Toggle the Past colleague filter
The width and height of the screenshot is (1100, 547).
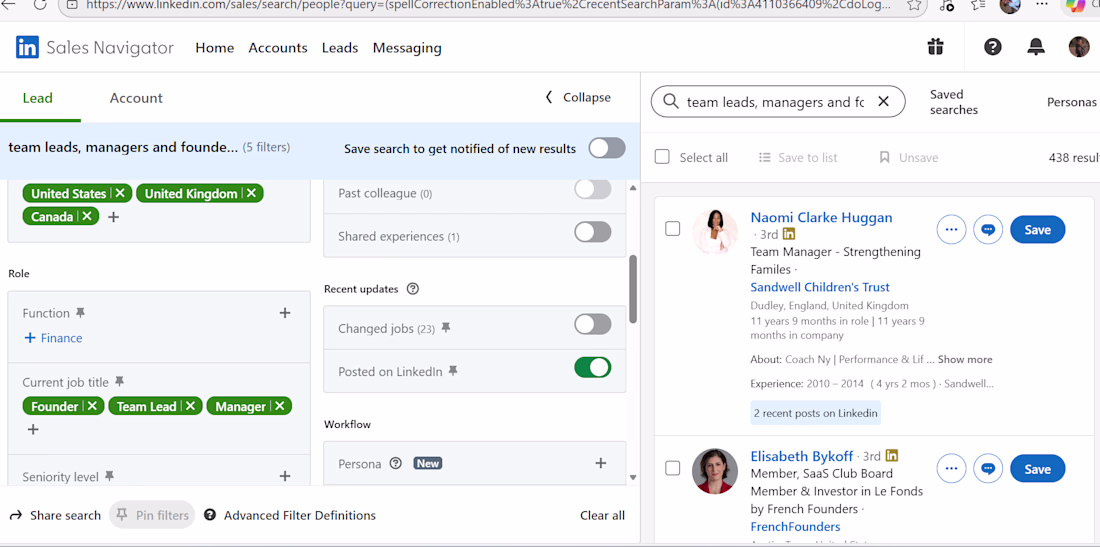(593, 189)
